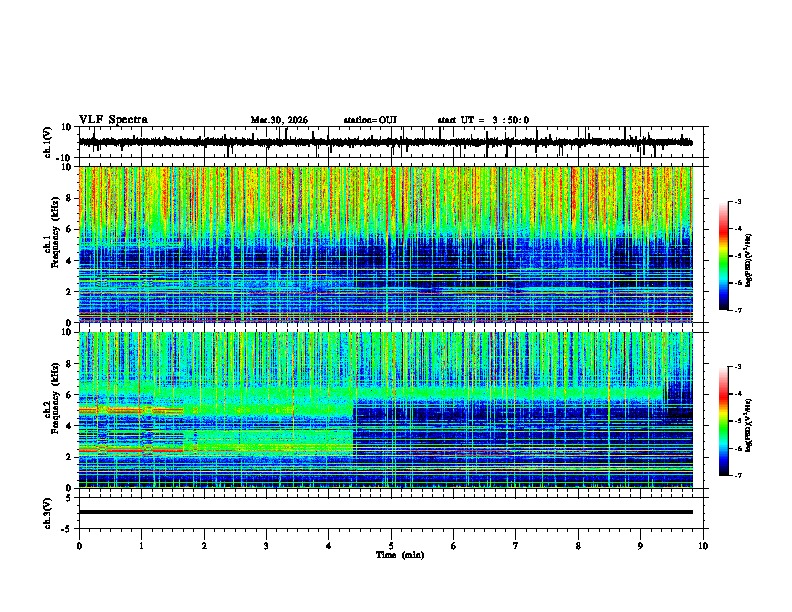This screenshot has width=792, height=612.
Task: Click the ch.2 spectrogram color scale bar
Action: coord(724,421)
